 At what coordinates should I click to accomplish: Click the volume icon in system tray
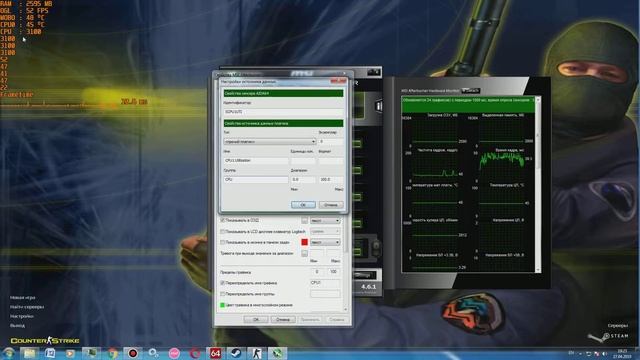(x=604, y=353)
